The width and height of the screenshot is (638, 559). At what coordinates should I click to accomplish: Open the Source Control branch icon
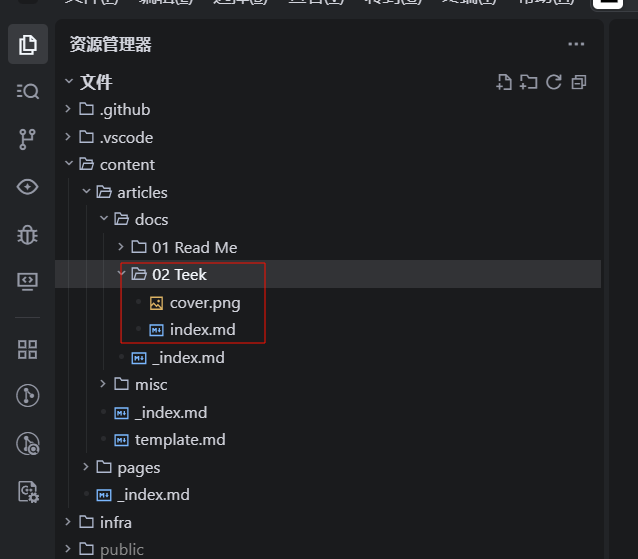pyautogui.click(x=28, y=139)
